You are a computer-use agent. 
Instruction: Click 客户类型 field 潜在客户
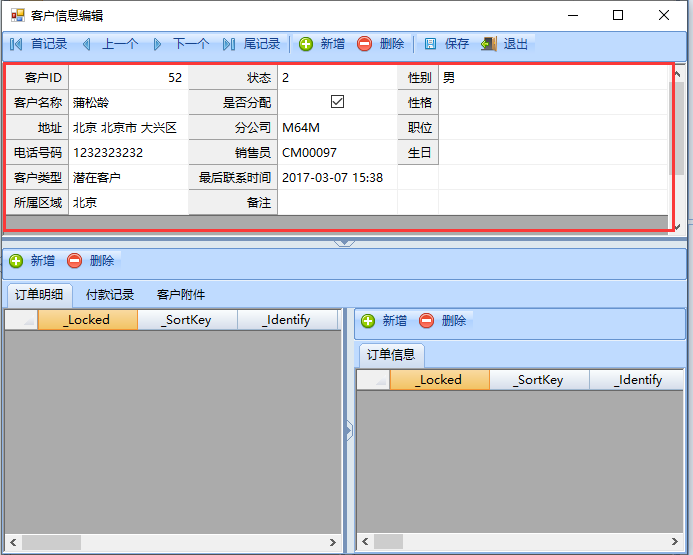128,178
